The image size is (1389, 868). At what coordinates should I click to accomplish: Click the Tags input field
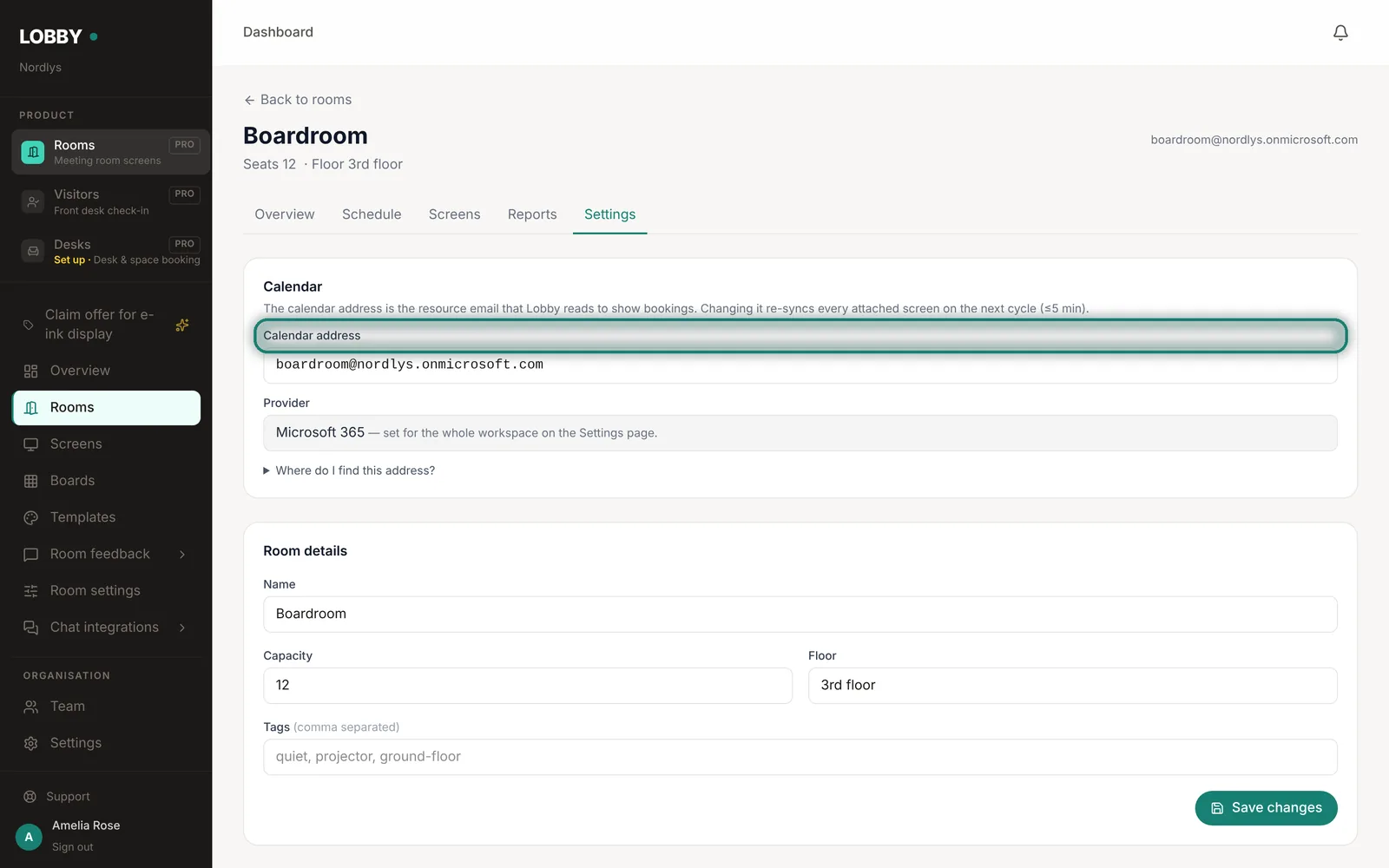[x=800, y=757]
